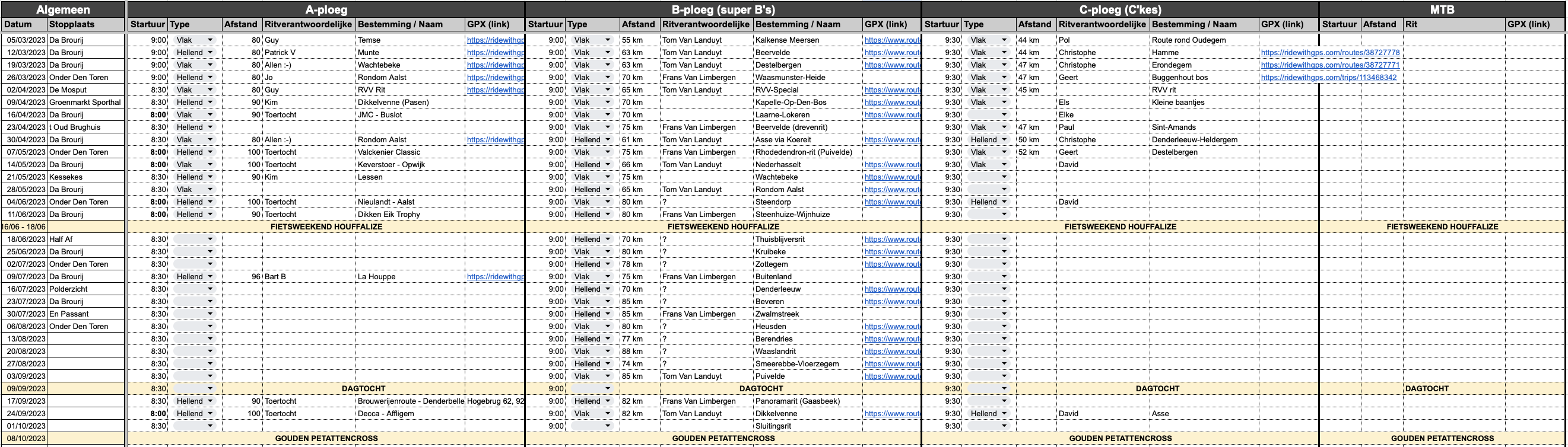Viewport: 1568px width, 447px height.
Task: Open C-ploeg empty Type dropdown on 01/10/2023 row
Action: (989, 426)
